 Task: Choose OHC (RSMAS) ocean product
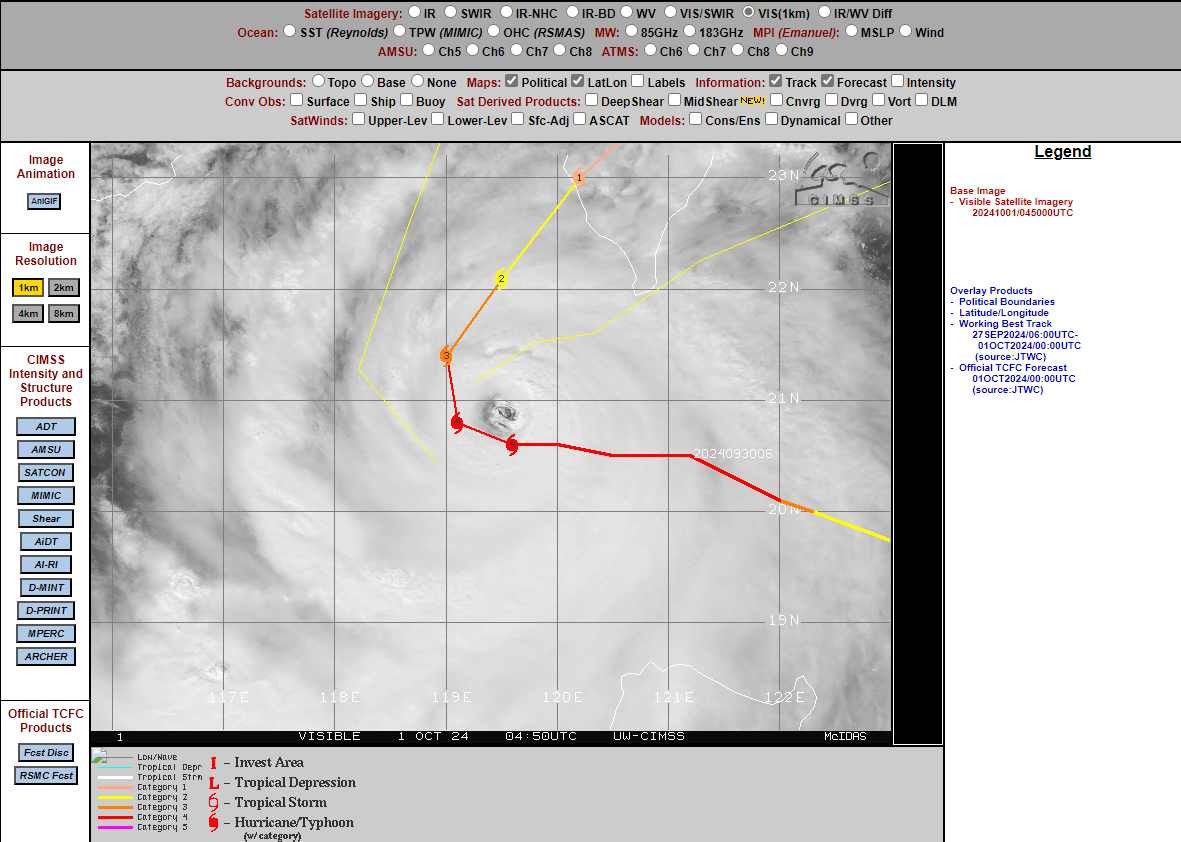[x=493, y=31]
